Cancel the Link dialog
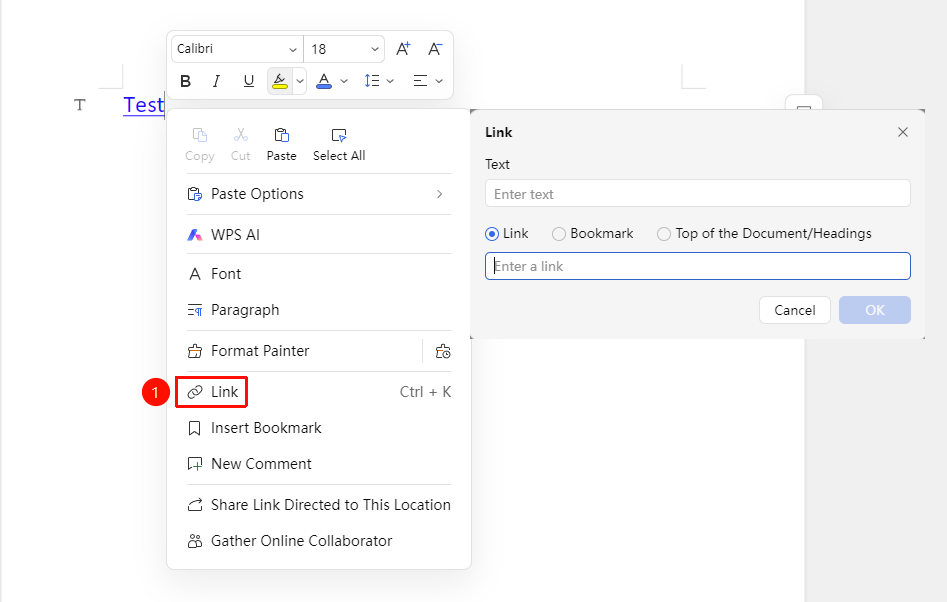This screenshot has height=602, width=947. click(x=795, y=310)
